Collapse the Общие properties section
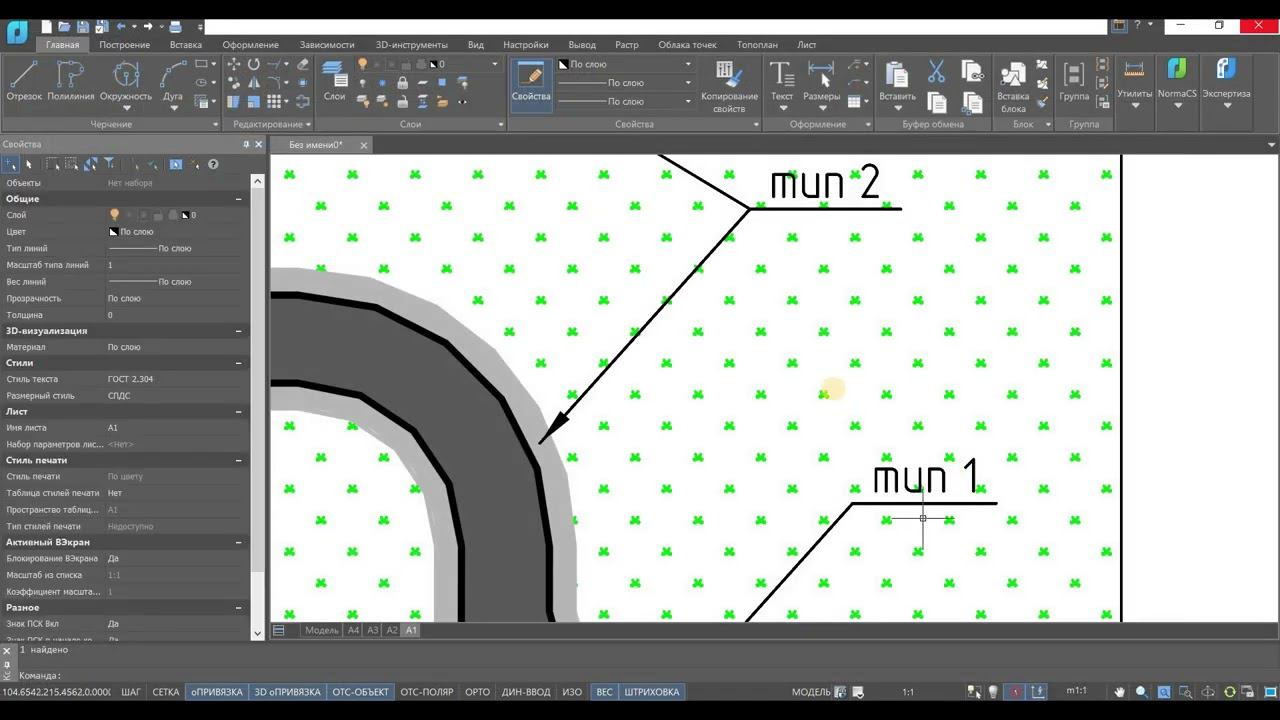 tap(239, 199)
